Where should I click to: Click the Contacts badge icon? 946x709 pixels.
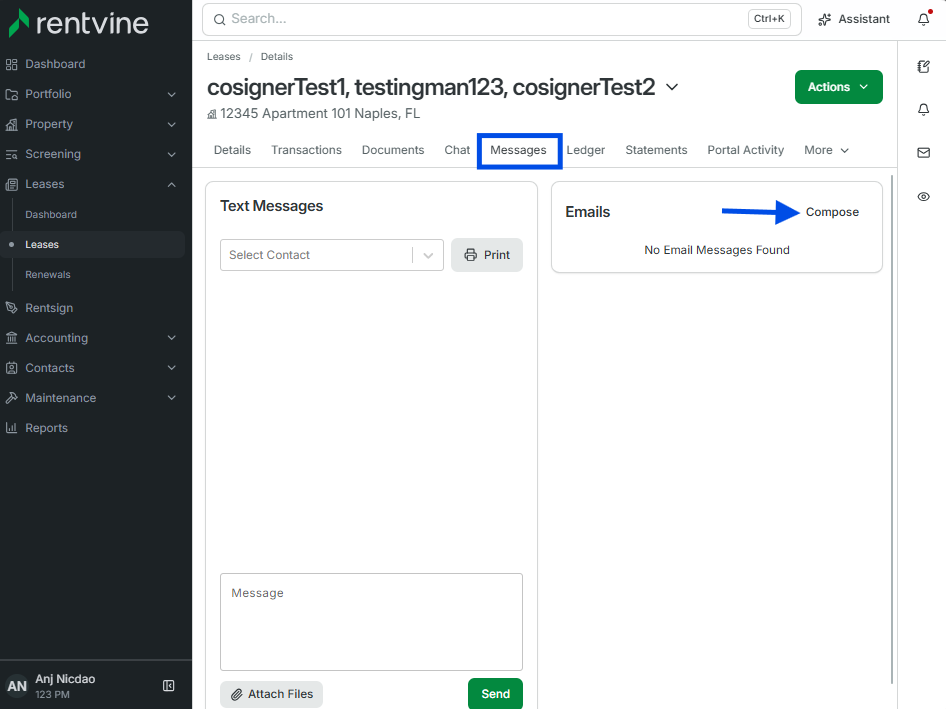11,368
